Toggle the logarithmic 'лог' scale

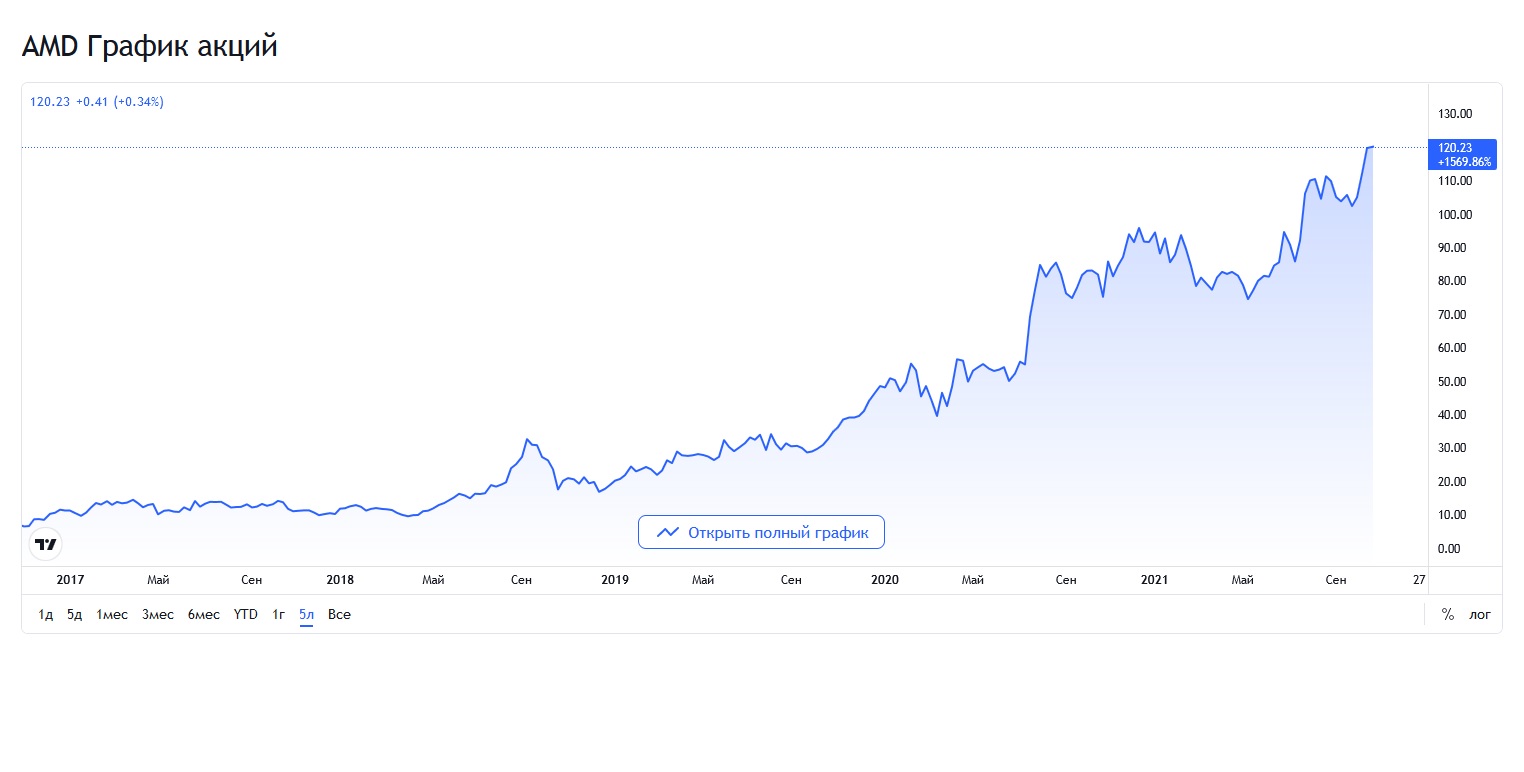click(1480, 614)
